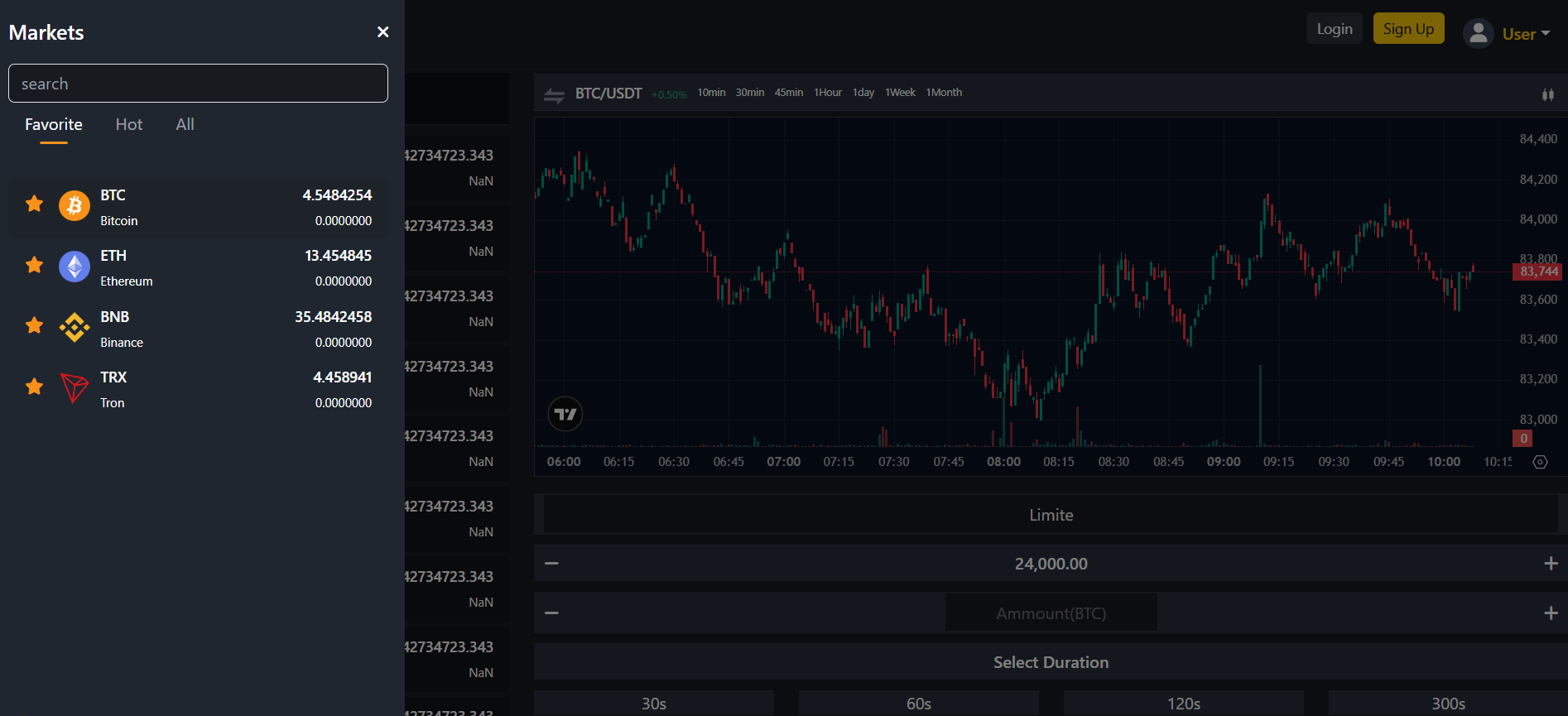Close the Markets panel
This screenshot has height=716, width=1568.
[382, 32]
